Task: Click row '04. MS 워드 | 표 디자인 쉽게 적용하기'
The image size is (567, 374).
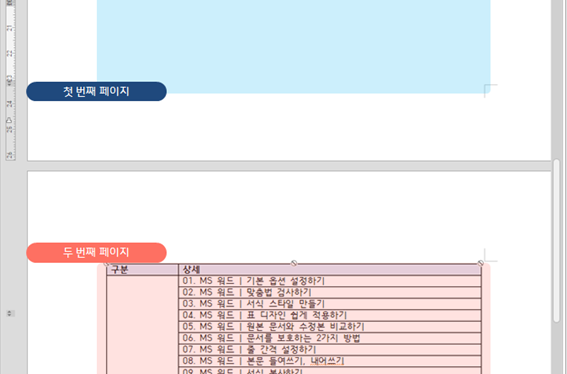Action: pos(330,315)
